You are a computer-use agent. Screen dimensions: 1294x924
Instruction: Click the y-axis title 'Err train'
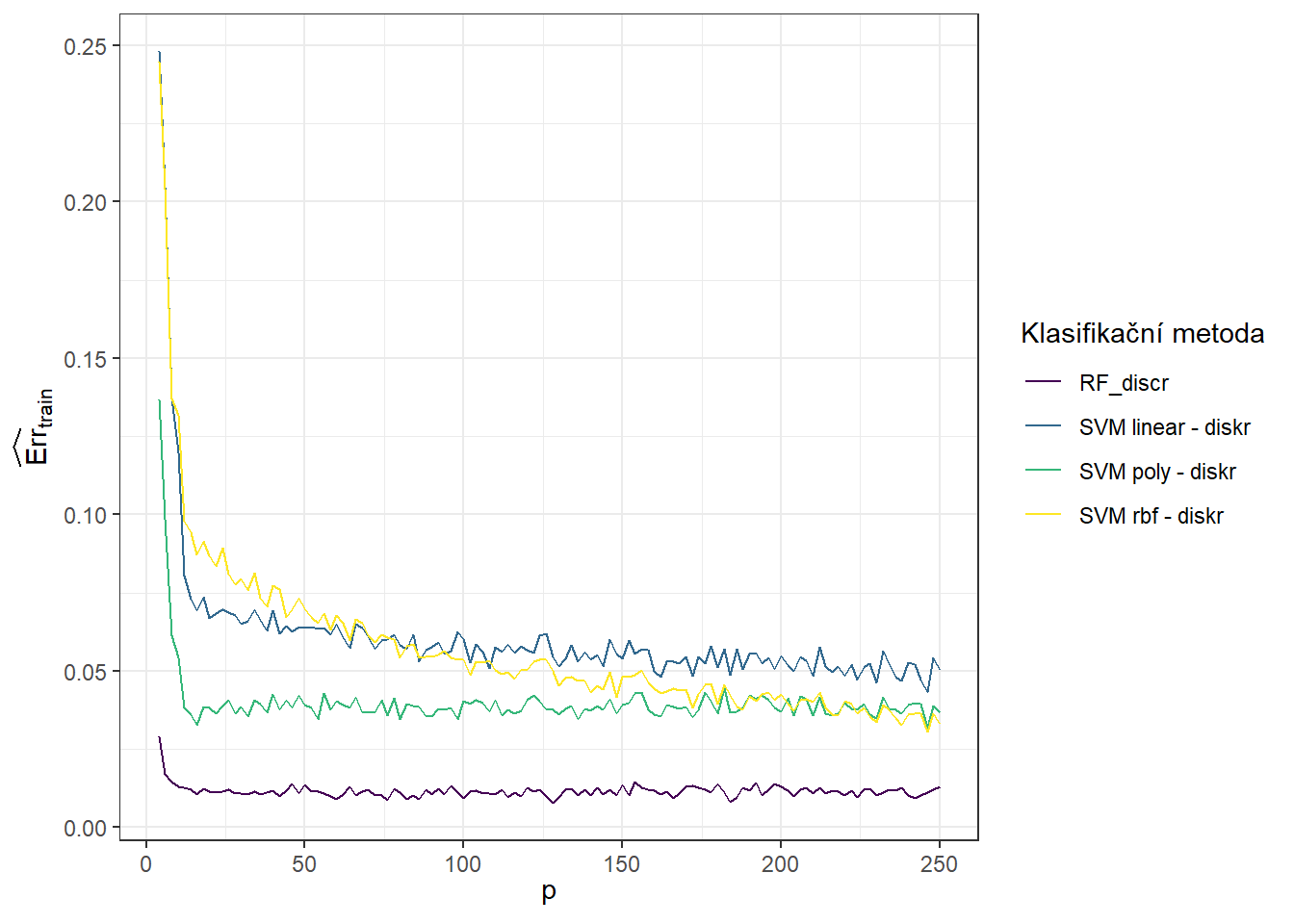(35, 427)
